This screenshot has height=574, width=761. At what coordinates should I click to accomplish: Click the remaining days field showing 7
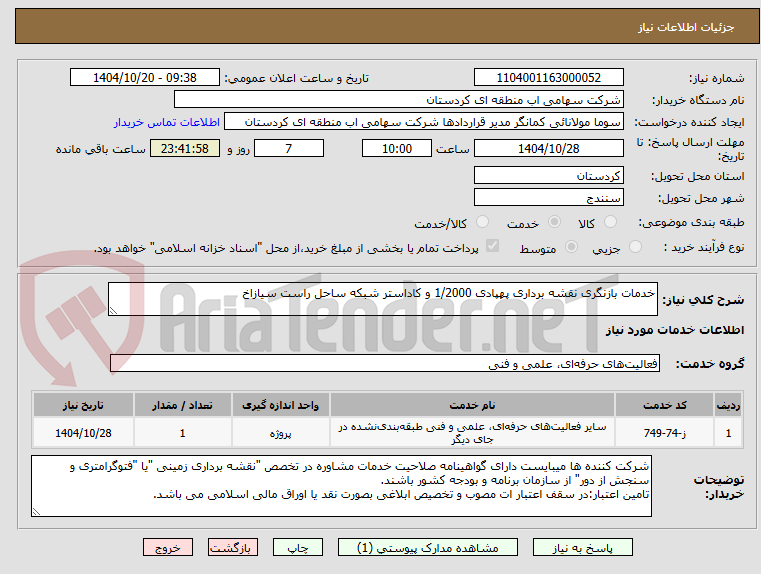click(289, 148)
